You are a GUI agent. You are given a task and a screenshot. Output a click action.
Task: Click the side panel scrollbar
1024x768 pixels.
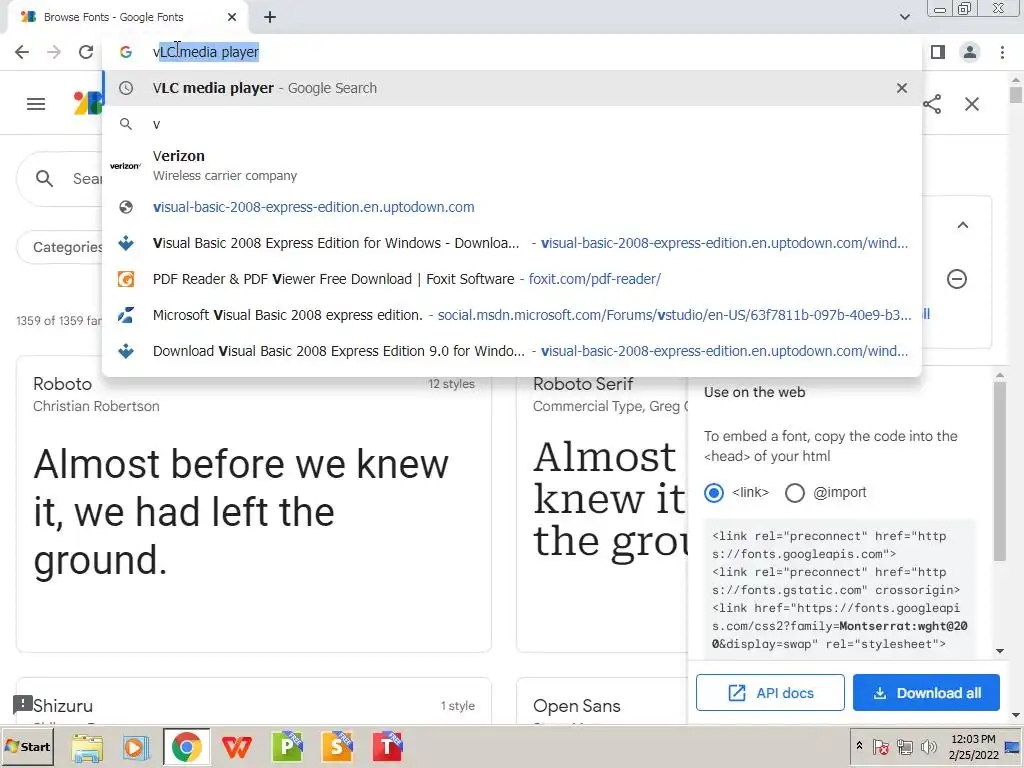[x=1000, y=470]
